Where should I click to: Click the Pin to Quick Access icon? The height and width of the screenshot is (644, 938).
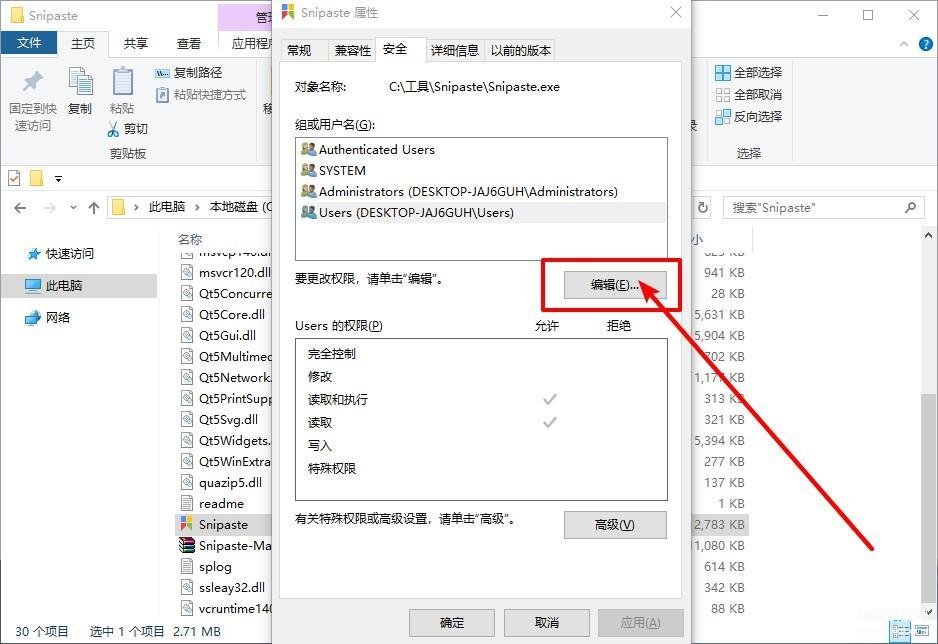[33, 81]
